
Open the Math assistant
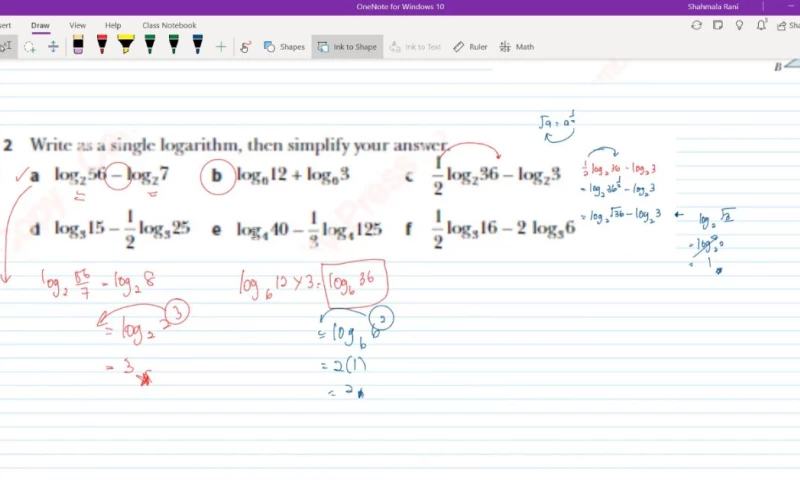(x=516, y=47)
